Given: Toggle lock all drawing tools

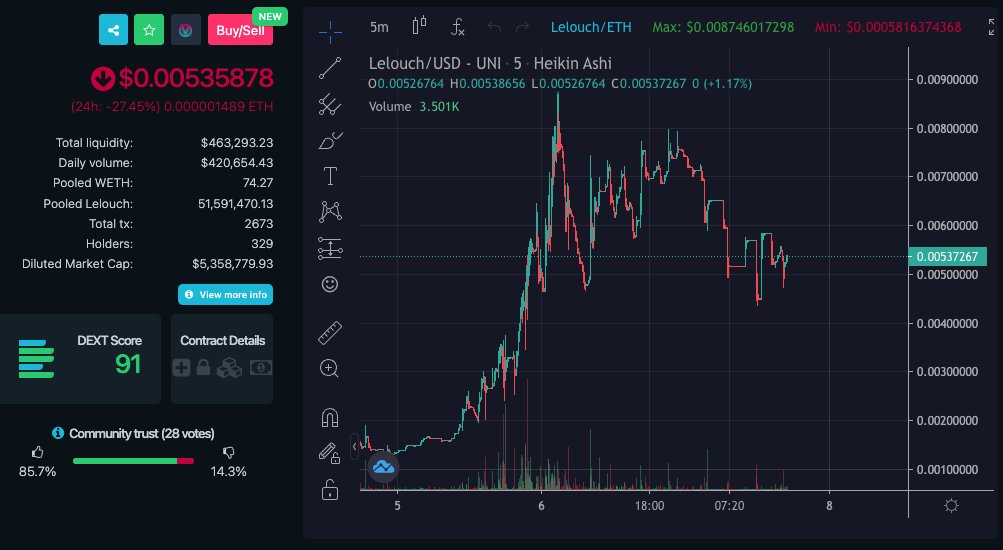Looking at the screenshot, I should coord(330,489).
